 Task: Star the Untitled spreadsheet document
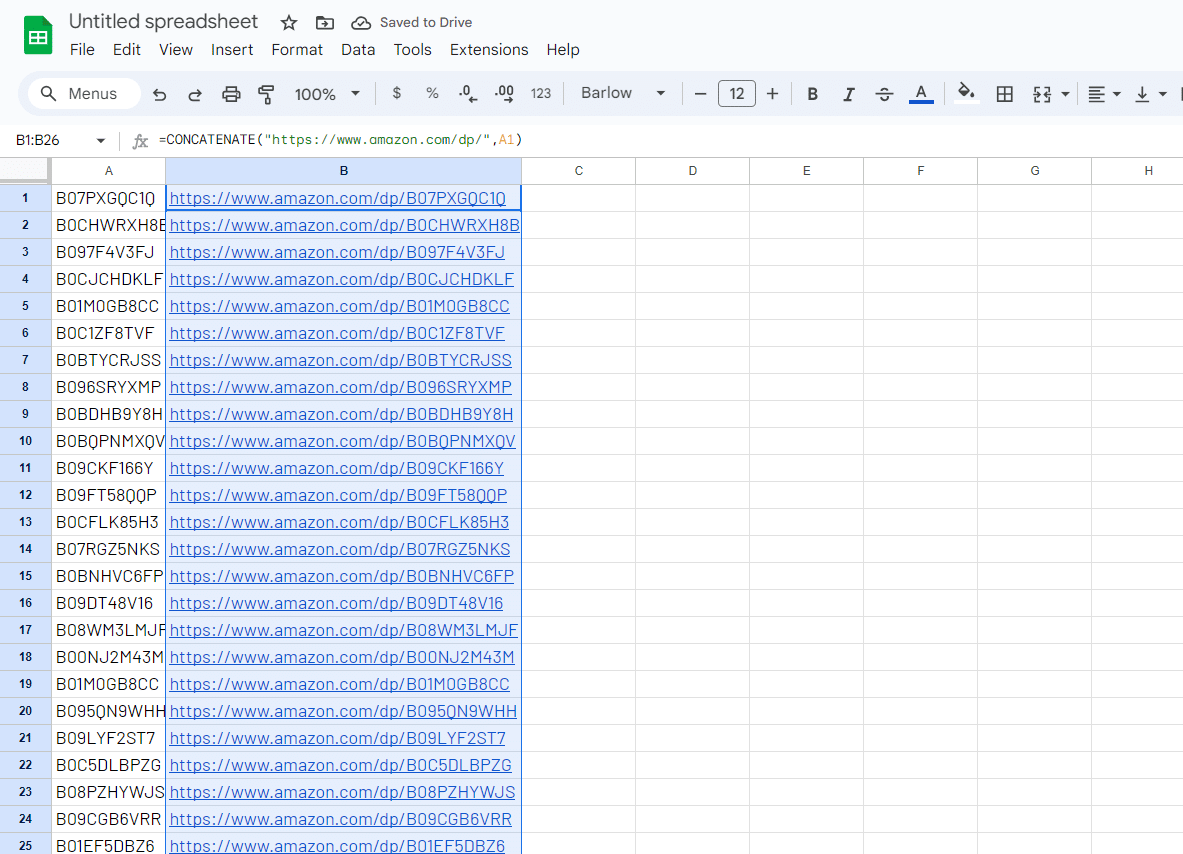(x=289, y=22)
